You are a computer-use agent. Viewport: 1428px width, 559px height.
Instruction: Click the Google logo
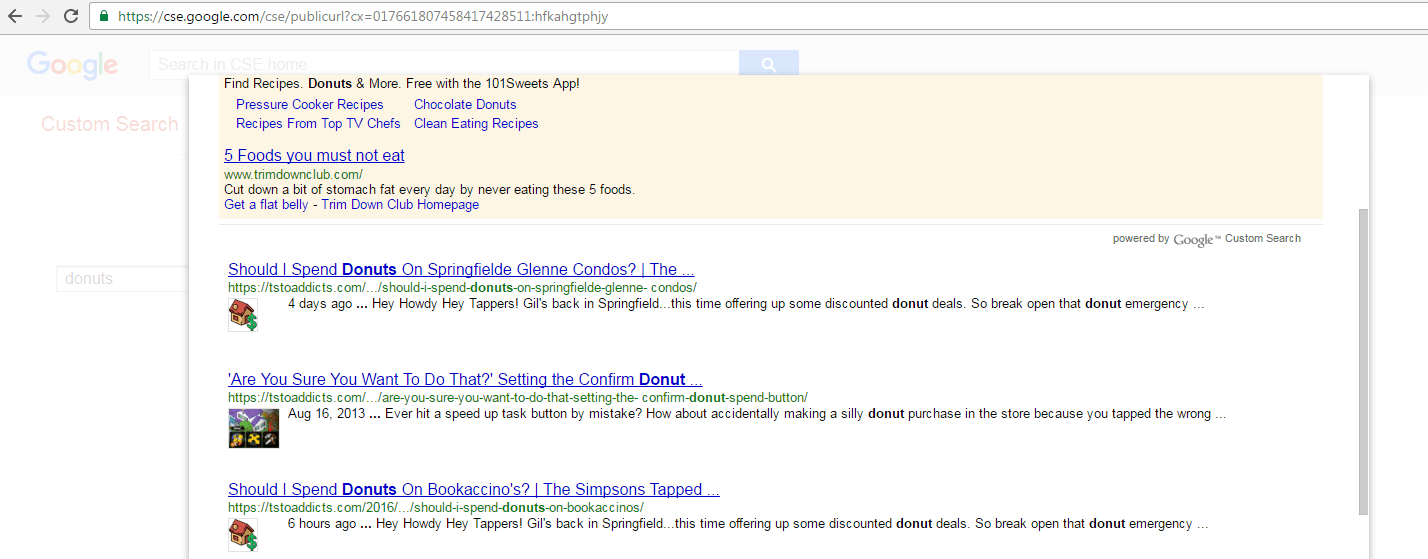[x=73, y=64]
